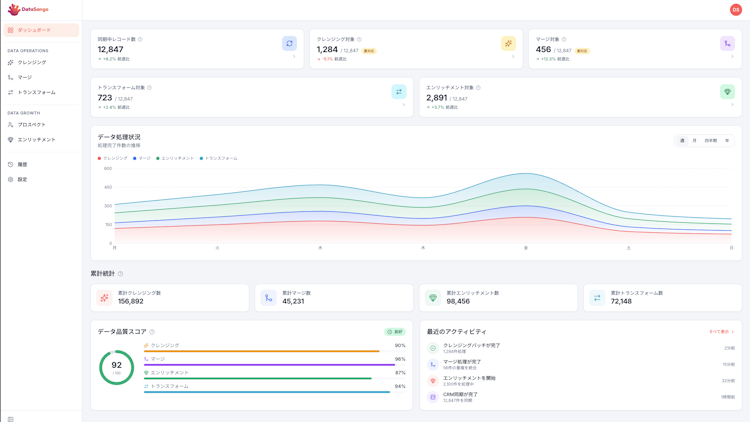Viewport: 750px width, 422px height.
Task: Click the sync icon on synced records card
Action: tap(289, 44)
